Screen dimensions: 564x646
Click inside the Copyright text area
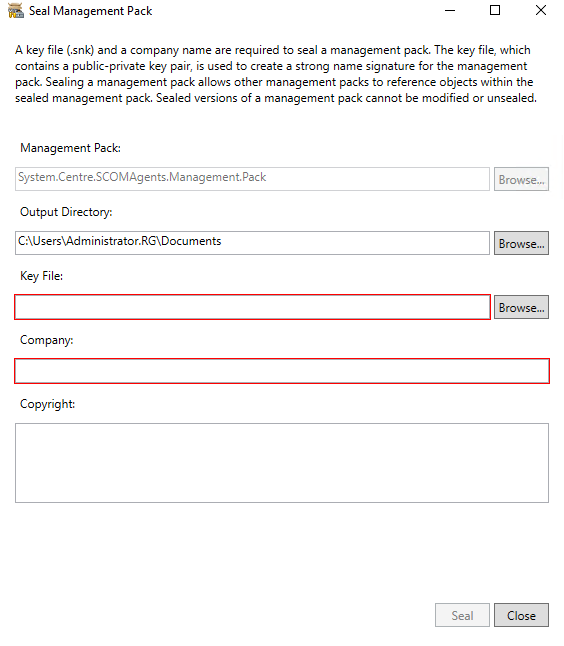[282, 463]
